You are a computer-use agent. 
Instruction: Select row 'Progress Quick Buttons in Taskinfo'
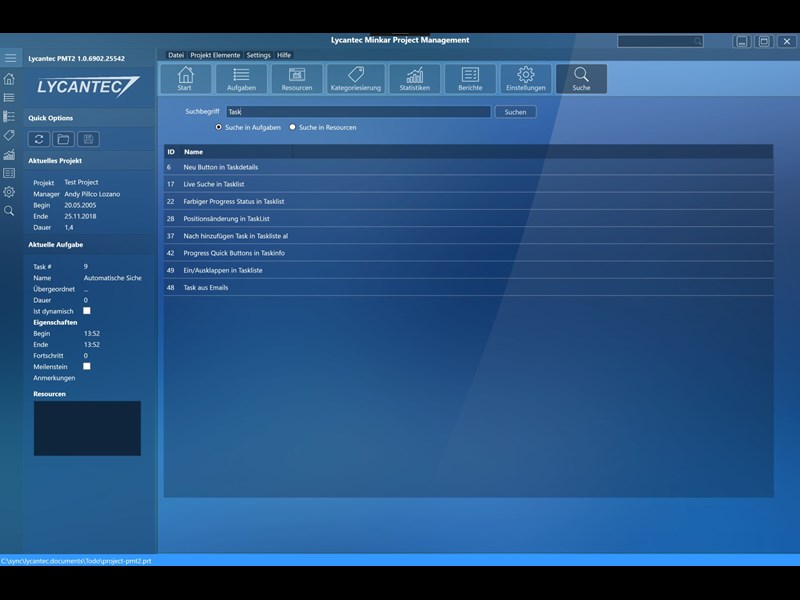(468, 253)
